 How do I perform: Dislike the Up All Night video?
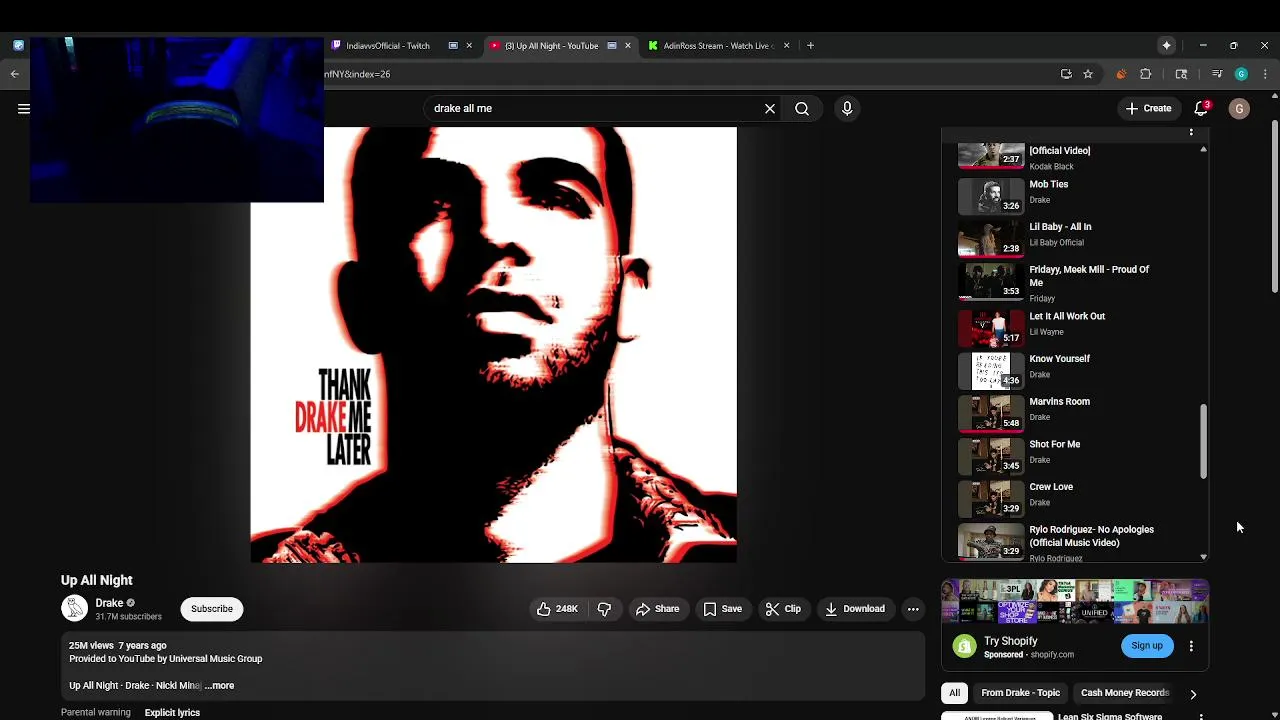604,609
